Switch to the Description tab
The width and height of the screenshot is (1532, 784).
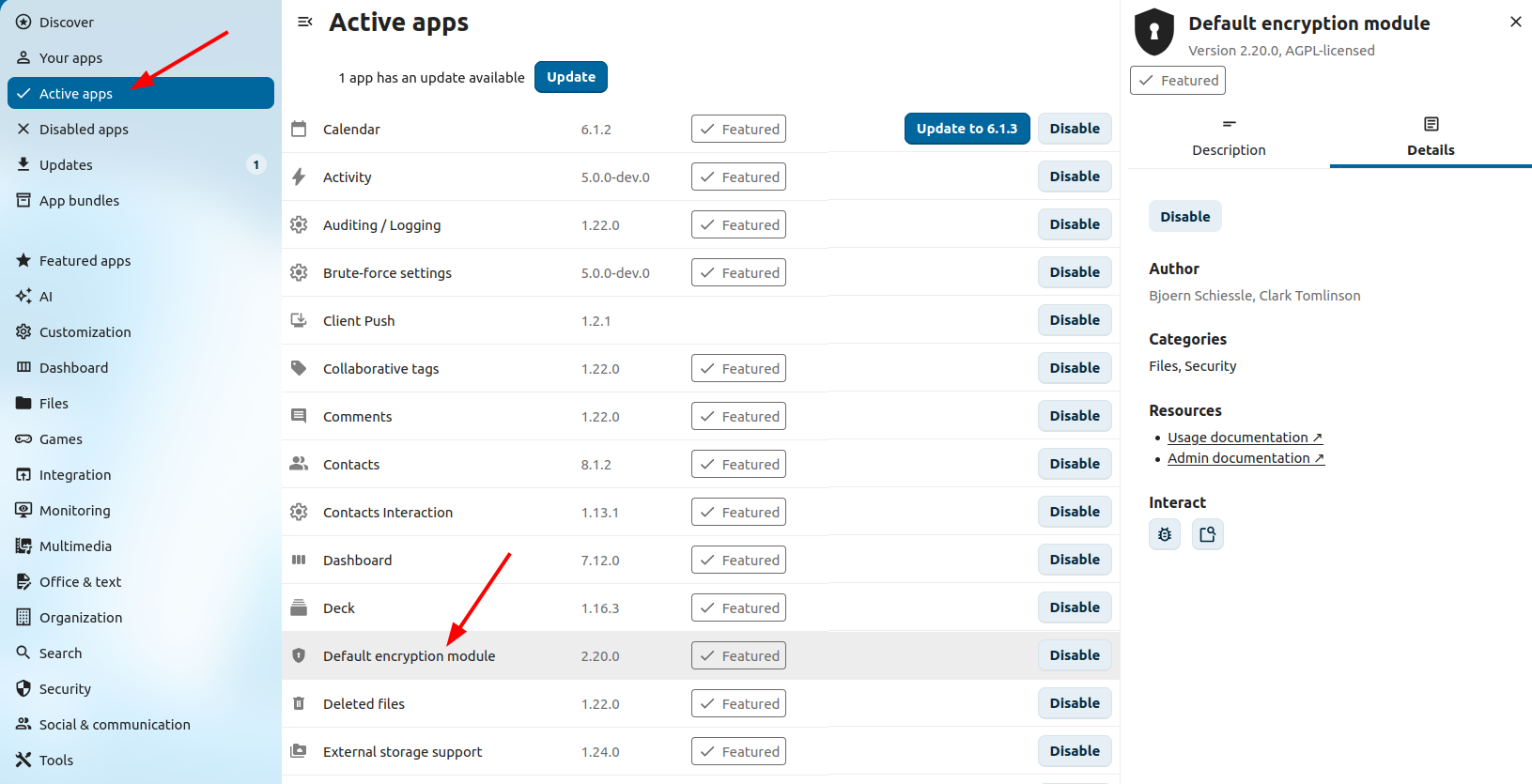1229,137
